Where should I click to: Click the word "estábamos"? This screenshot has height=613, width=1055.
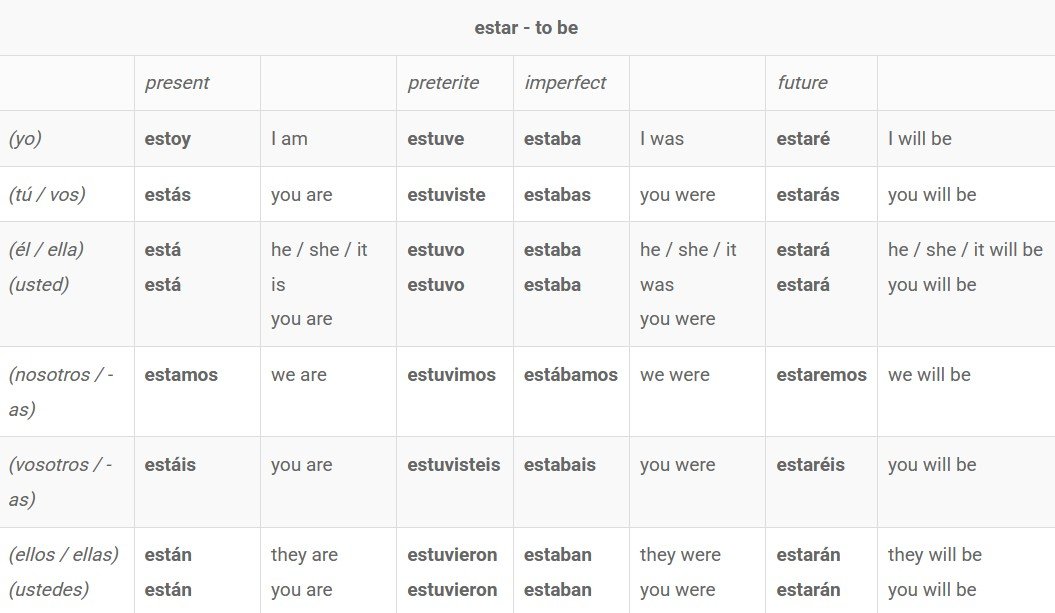(x=570, y=375)
